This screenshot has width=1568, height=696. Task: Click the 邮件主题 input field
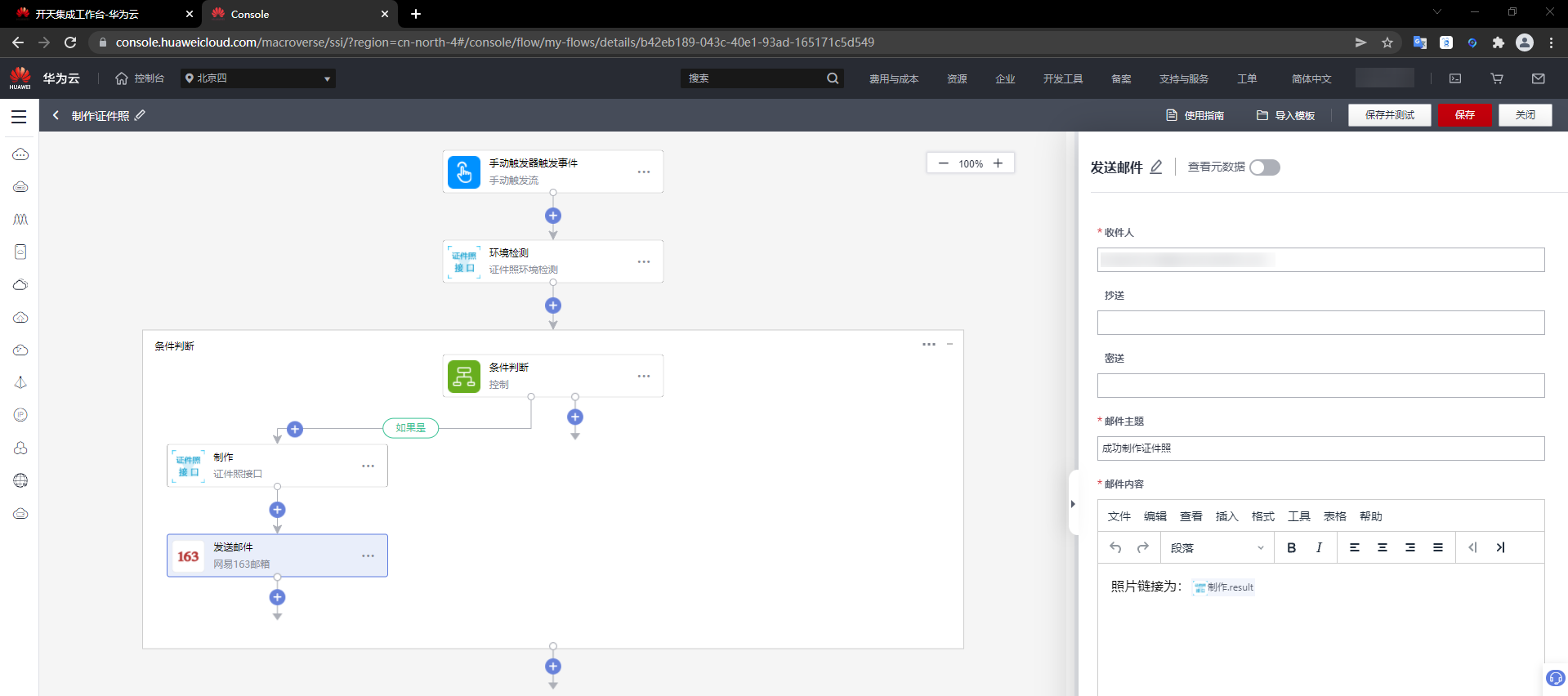pyautogui.click(x=1320, y=448)
